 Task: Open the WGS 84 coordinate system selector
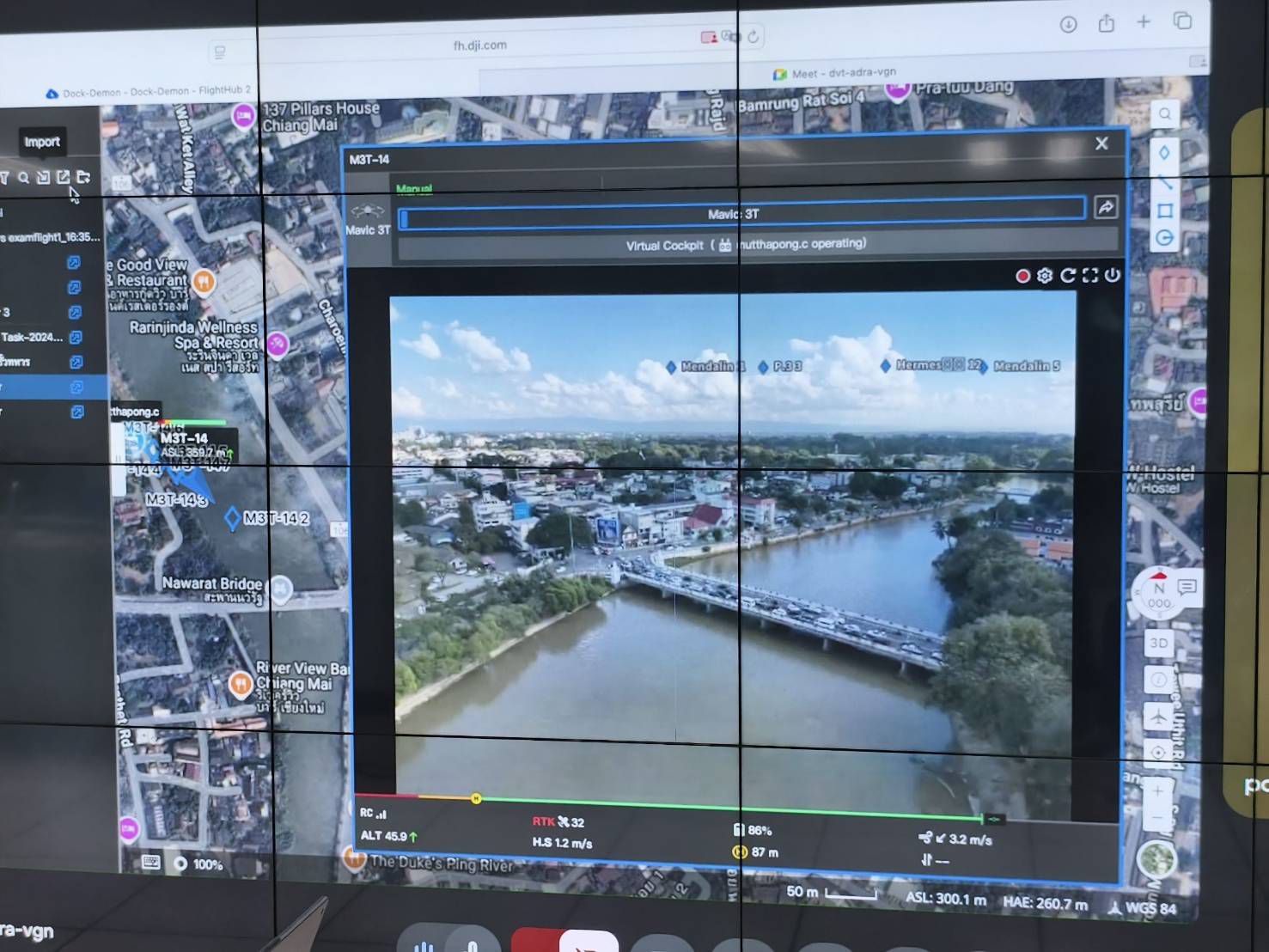click(x=1141, y=907)
